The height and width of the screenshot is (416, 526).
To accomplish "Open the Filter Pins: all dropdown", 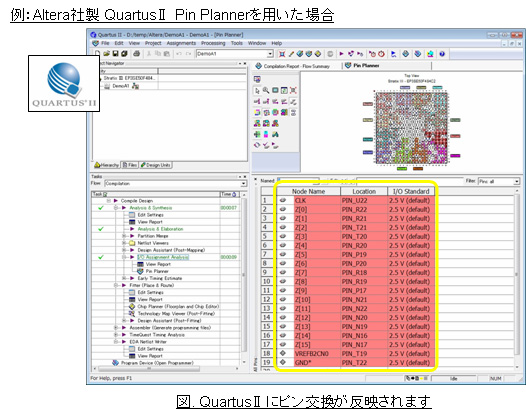I will coord(517,181).
